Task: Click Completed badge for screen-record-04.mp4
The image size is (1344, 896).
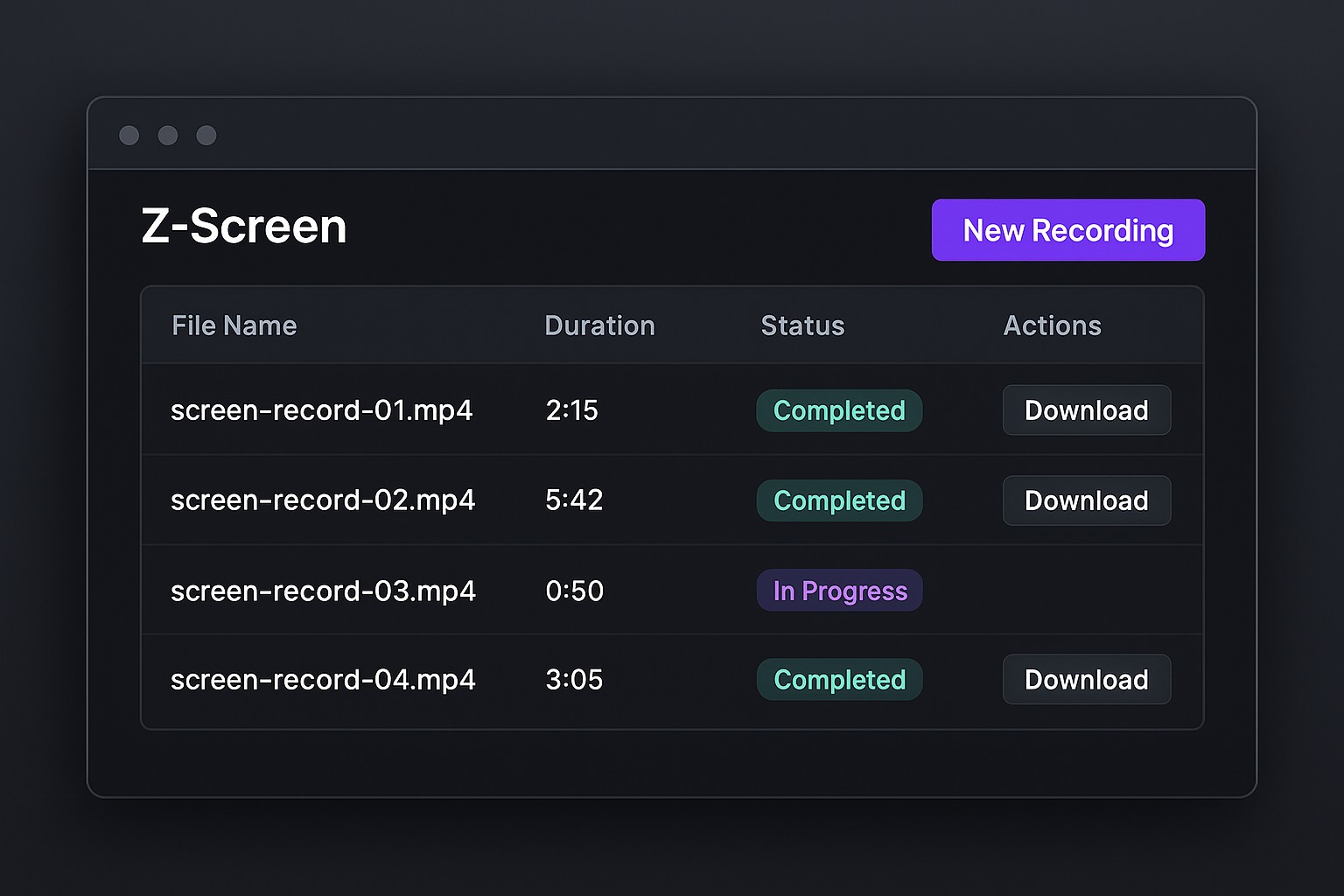Action: point(839,680)
